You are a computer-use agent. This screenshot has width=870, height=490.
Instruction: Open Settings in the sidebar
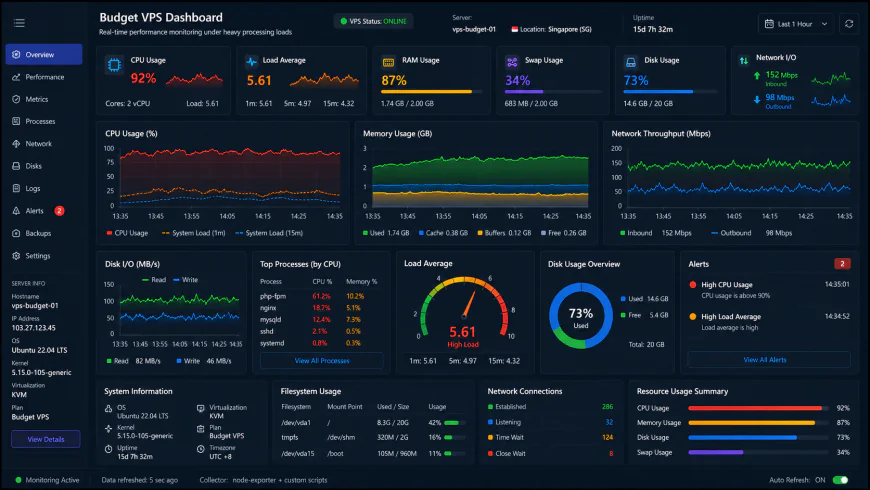pos(44,256)
